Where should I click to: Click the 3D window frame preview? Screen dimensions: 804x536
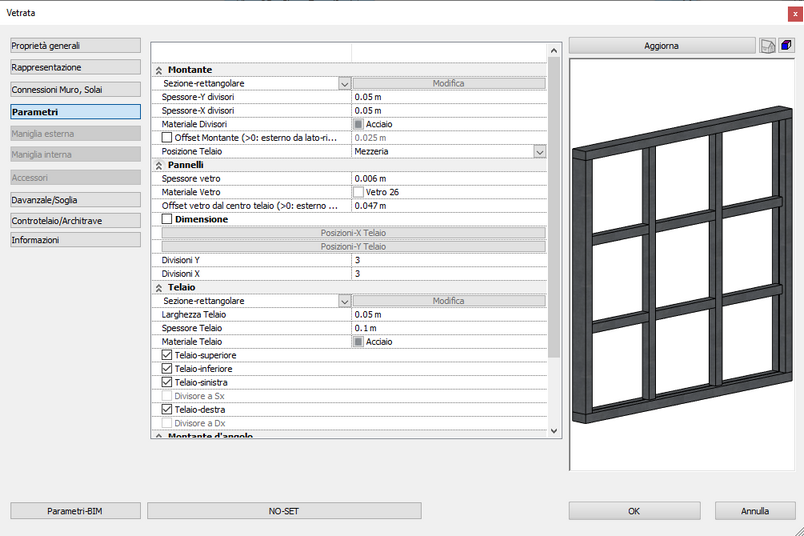point(682,265)
